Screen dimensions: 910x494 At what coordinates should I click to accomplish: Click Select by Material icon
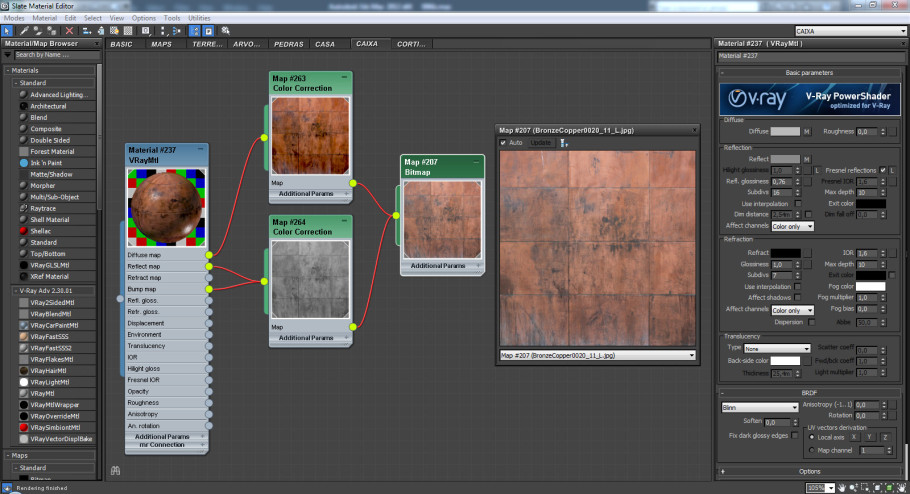tap(226, 31)
